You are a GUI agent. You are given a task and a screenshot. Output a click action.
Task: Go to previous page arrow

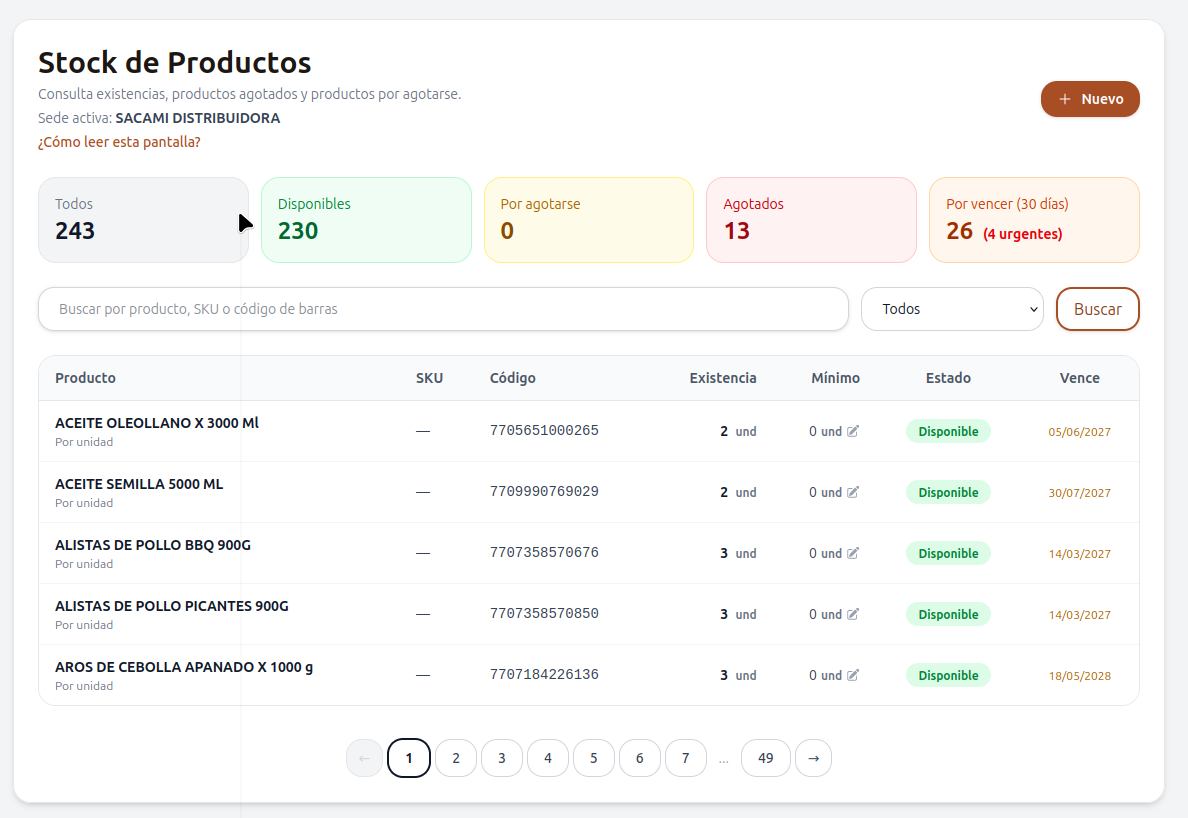(364, 758)
